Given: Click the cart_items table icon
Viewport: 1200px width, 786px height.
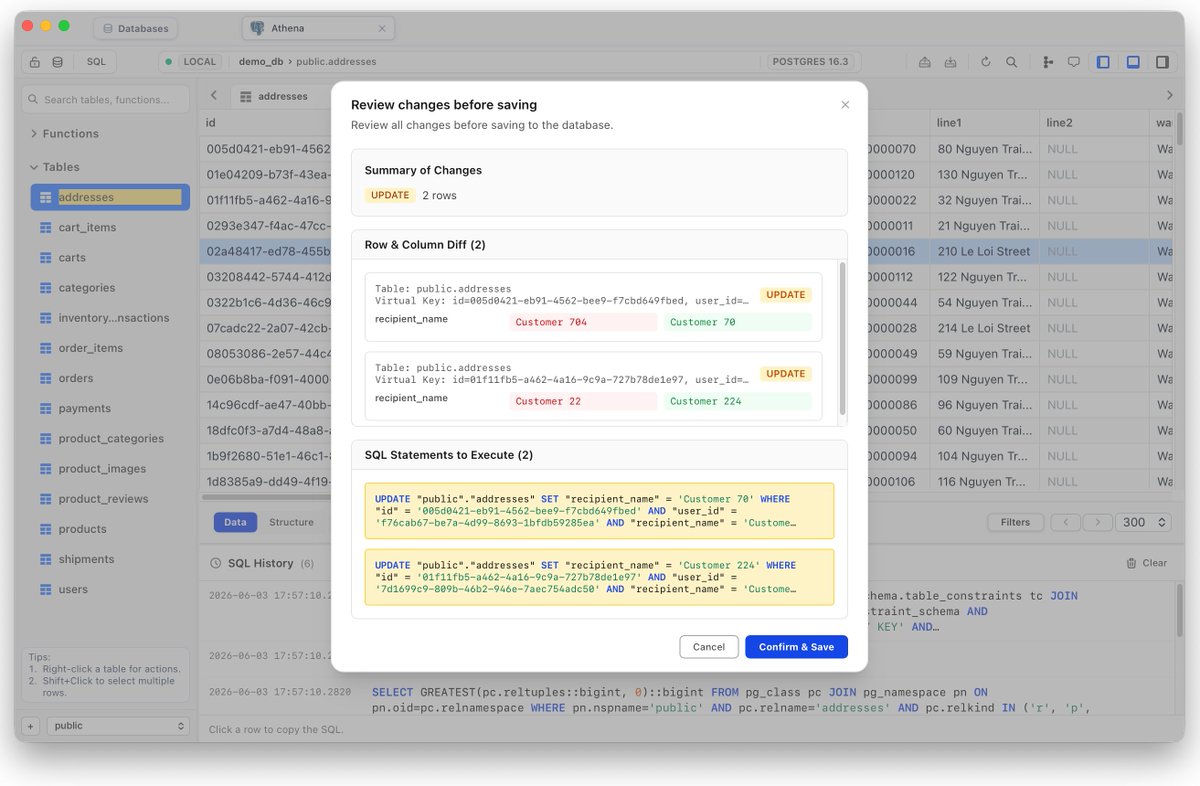Looking at the screenshot, I should tap(45, 228).
